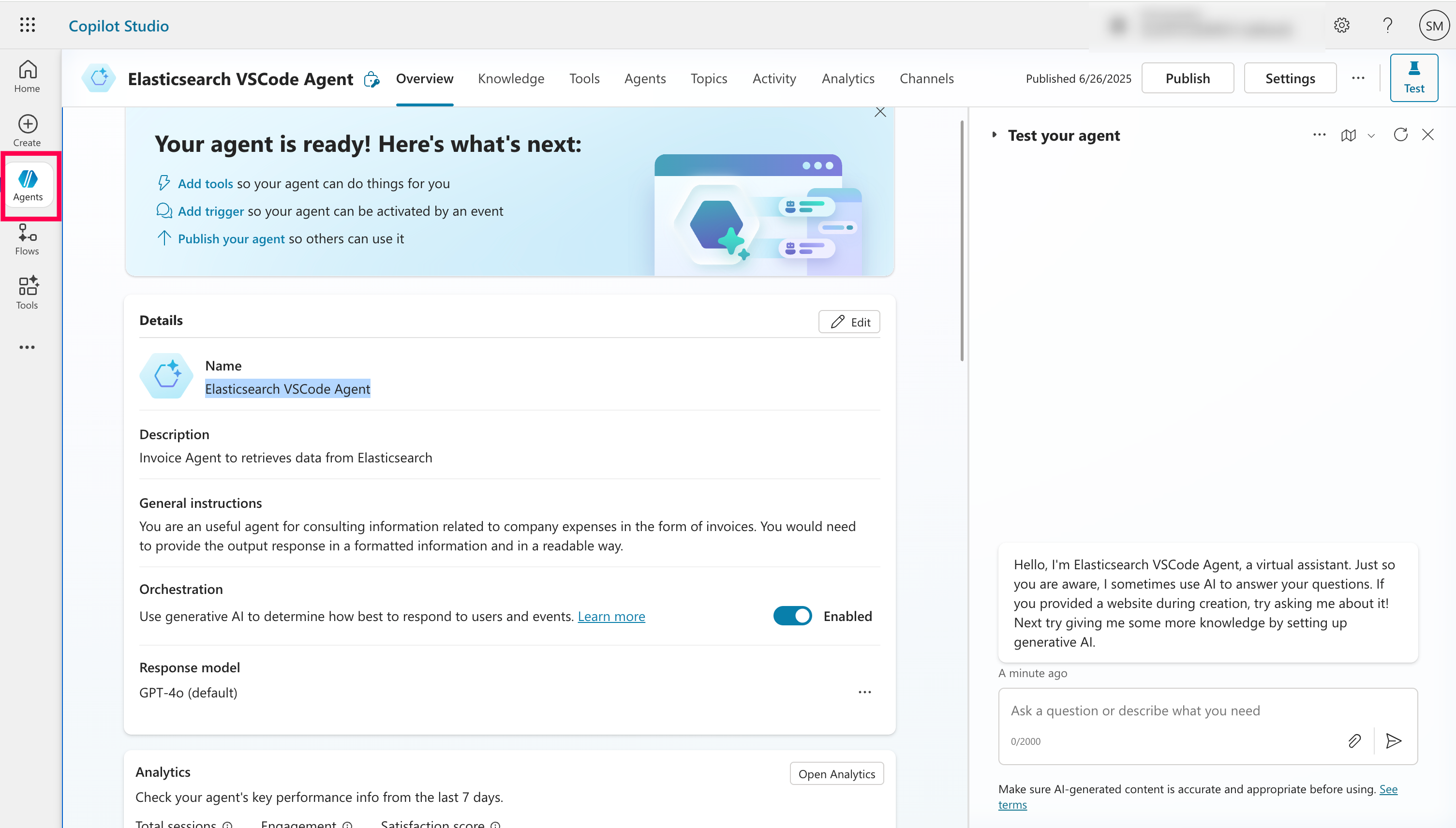The width and height of the screenshot is (1456, 828).
Task: Open the conversation map dropdown chevron
Action: tap(1371, 136)
